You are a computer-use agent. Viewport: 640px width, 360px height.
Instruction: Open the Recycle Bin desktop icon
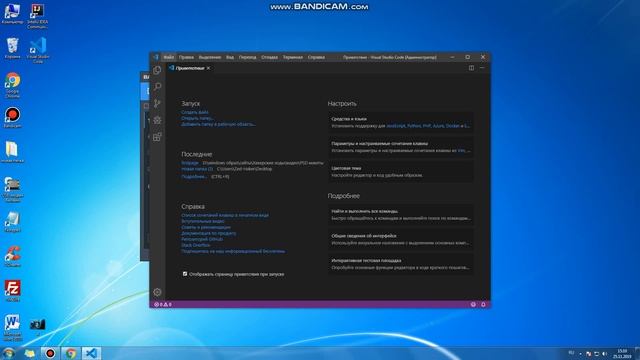point(12,48)
